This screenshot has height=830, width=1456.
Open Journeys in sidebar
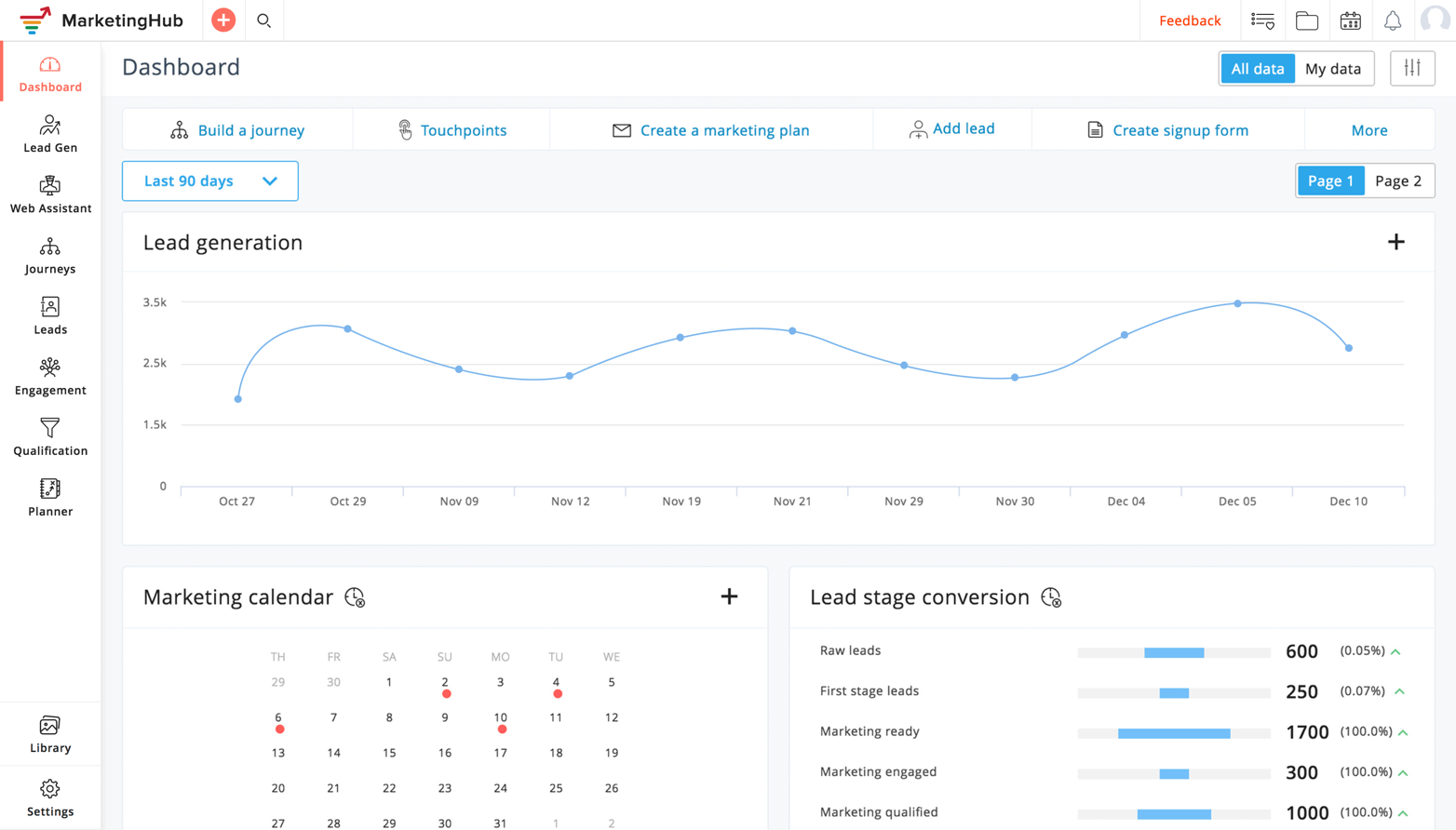point(50,255)
